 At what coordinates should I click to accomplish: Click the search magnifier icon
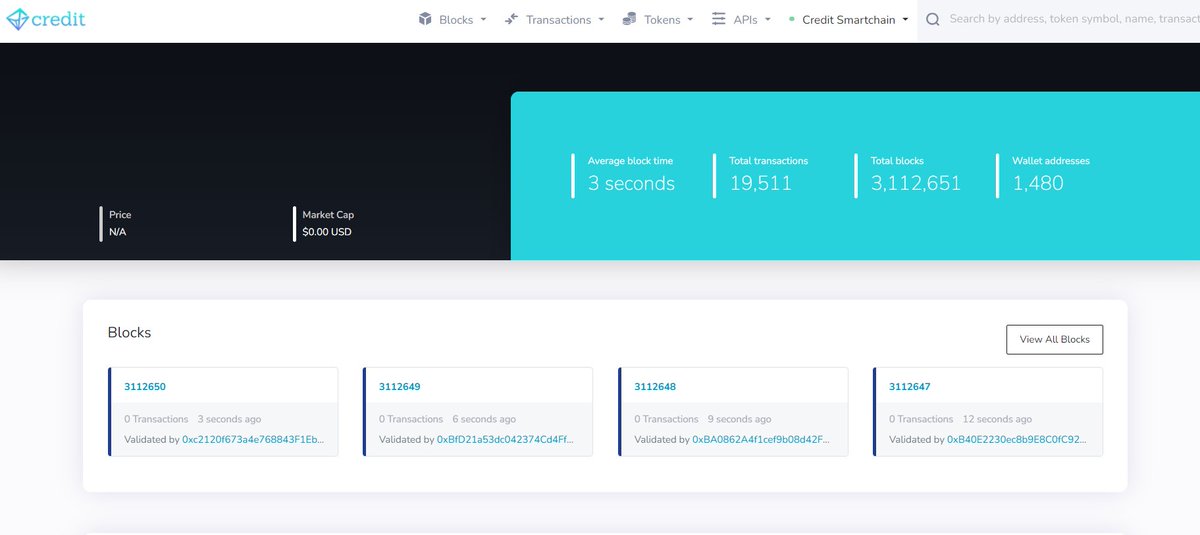point(933,19)
